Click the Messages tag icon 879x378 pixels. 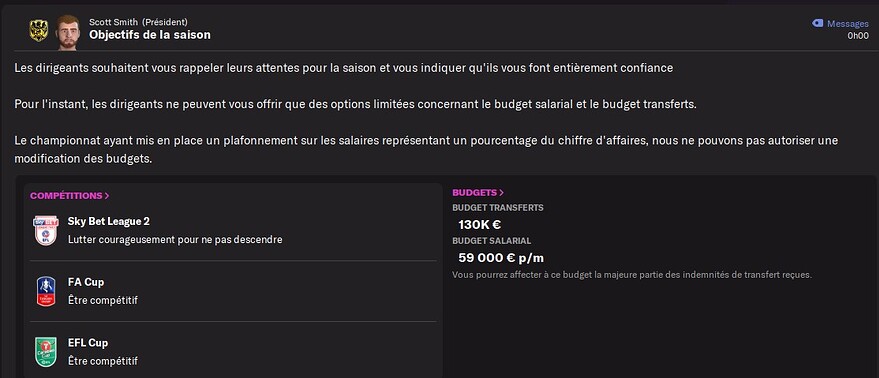click(x=817, y=24)
